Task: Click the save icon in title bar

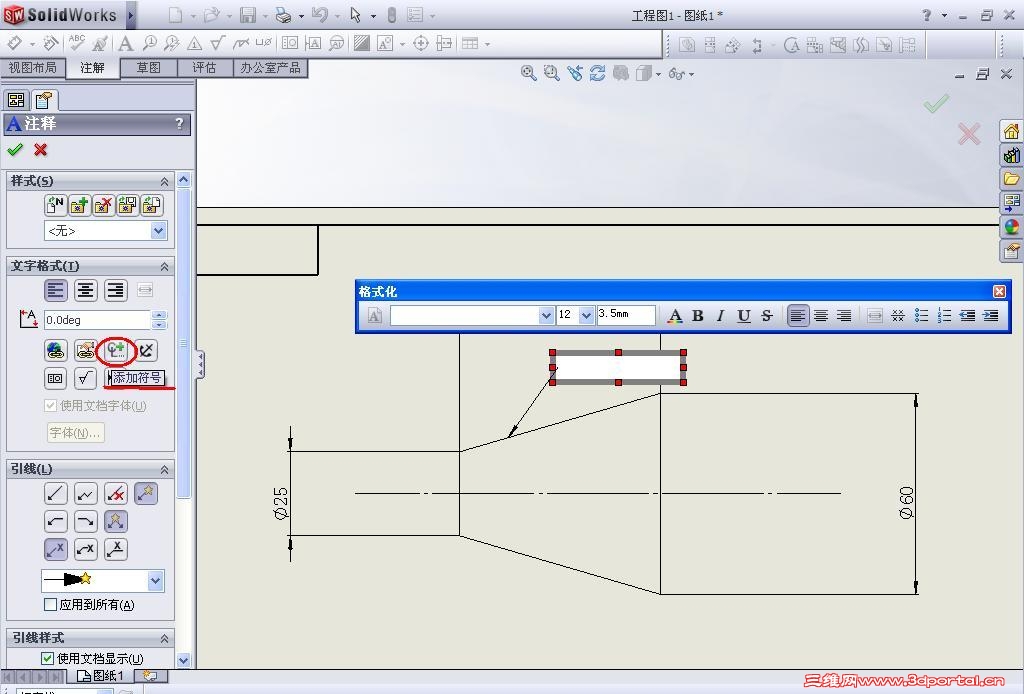Action: click(248, 15)
